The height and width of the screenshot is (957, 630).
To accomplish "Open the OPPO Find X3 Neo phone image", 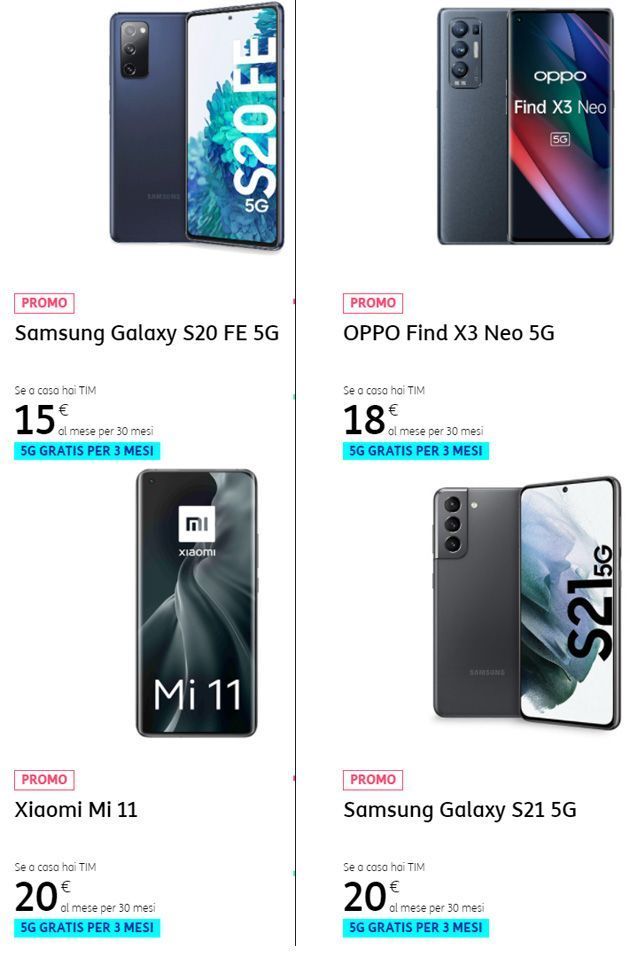I will (525, 126).
